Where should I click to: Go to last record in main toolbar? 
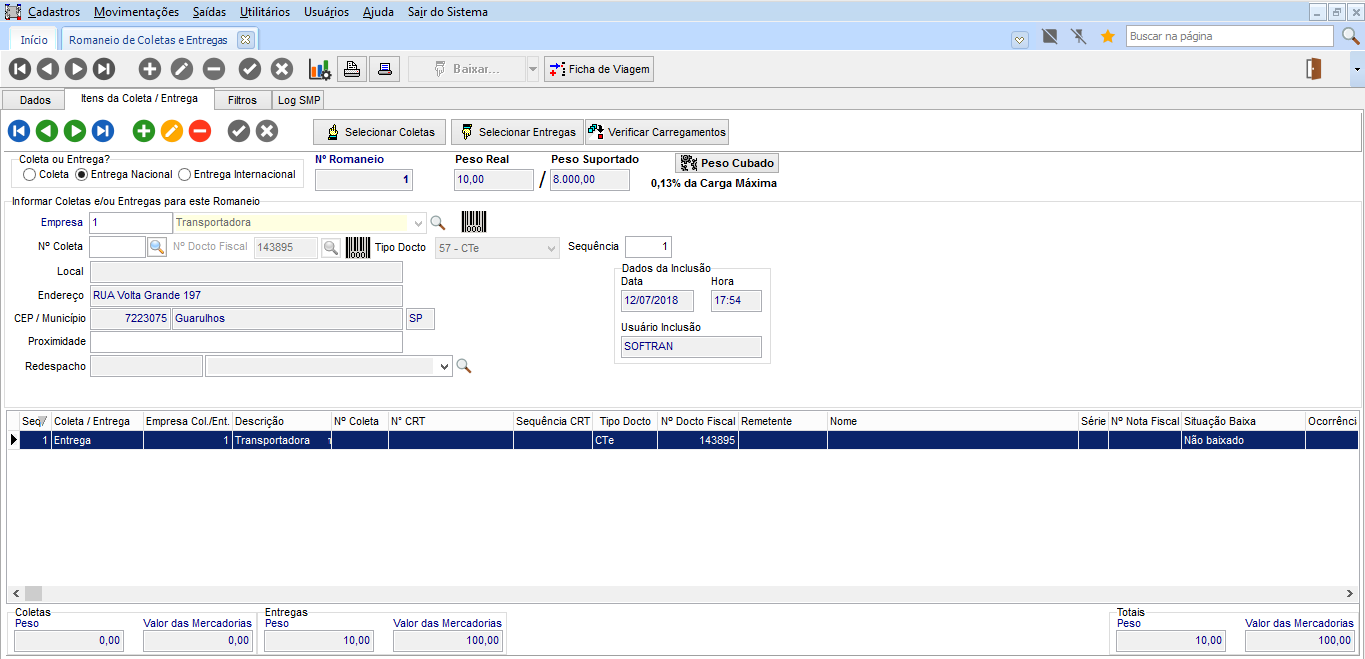coord(104,69)
